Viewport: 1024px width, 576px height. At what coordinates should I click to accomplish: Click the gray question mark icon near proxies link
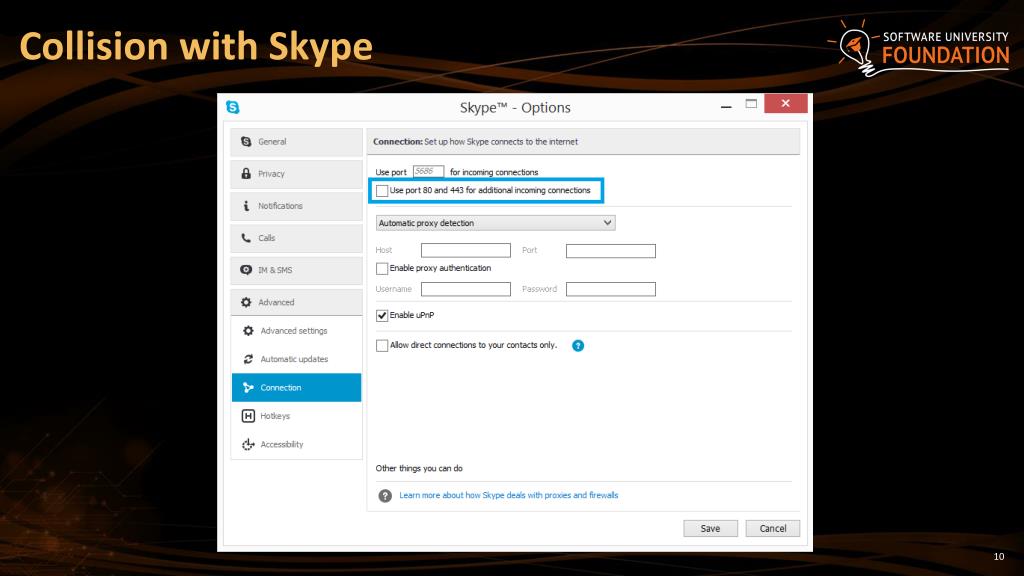pos(385,496)
